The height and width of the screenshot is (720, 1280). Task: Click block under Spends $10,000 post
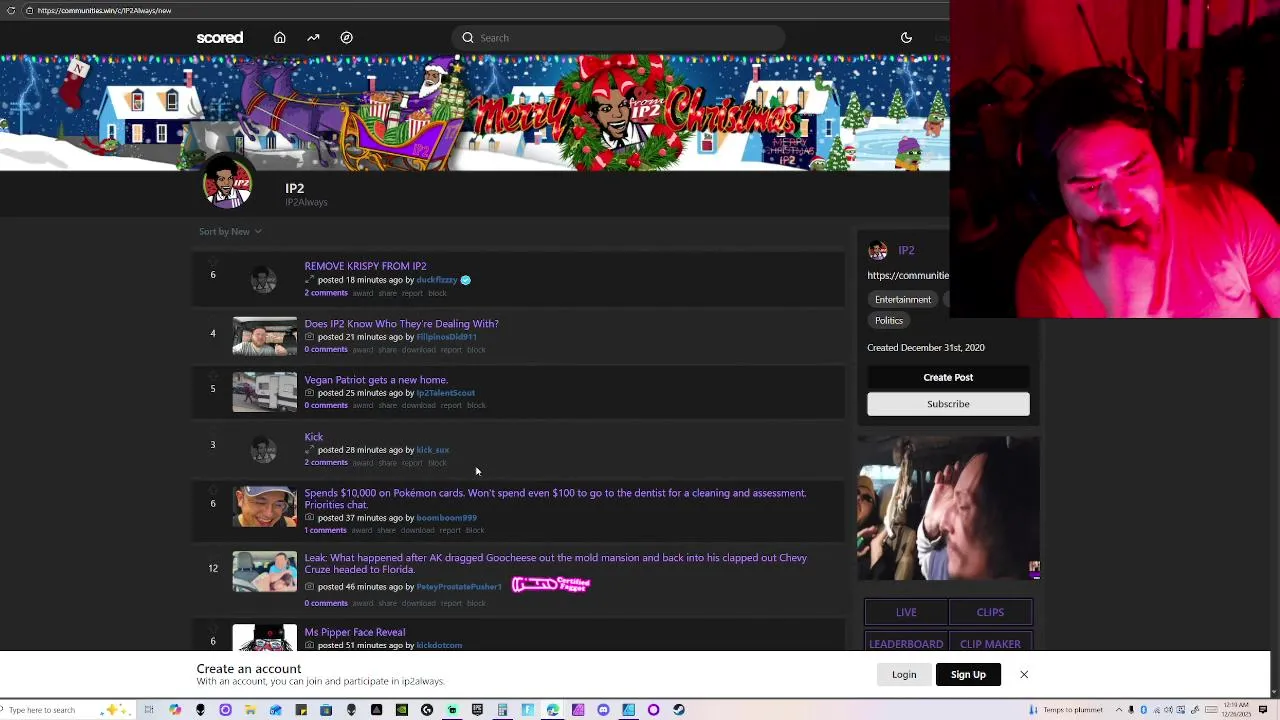coord(475,530)
